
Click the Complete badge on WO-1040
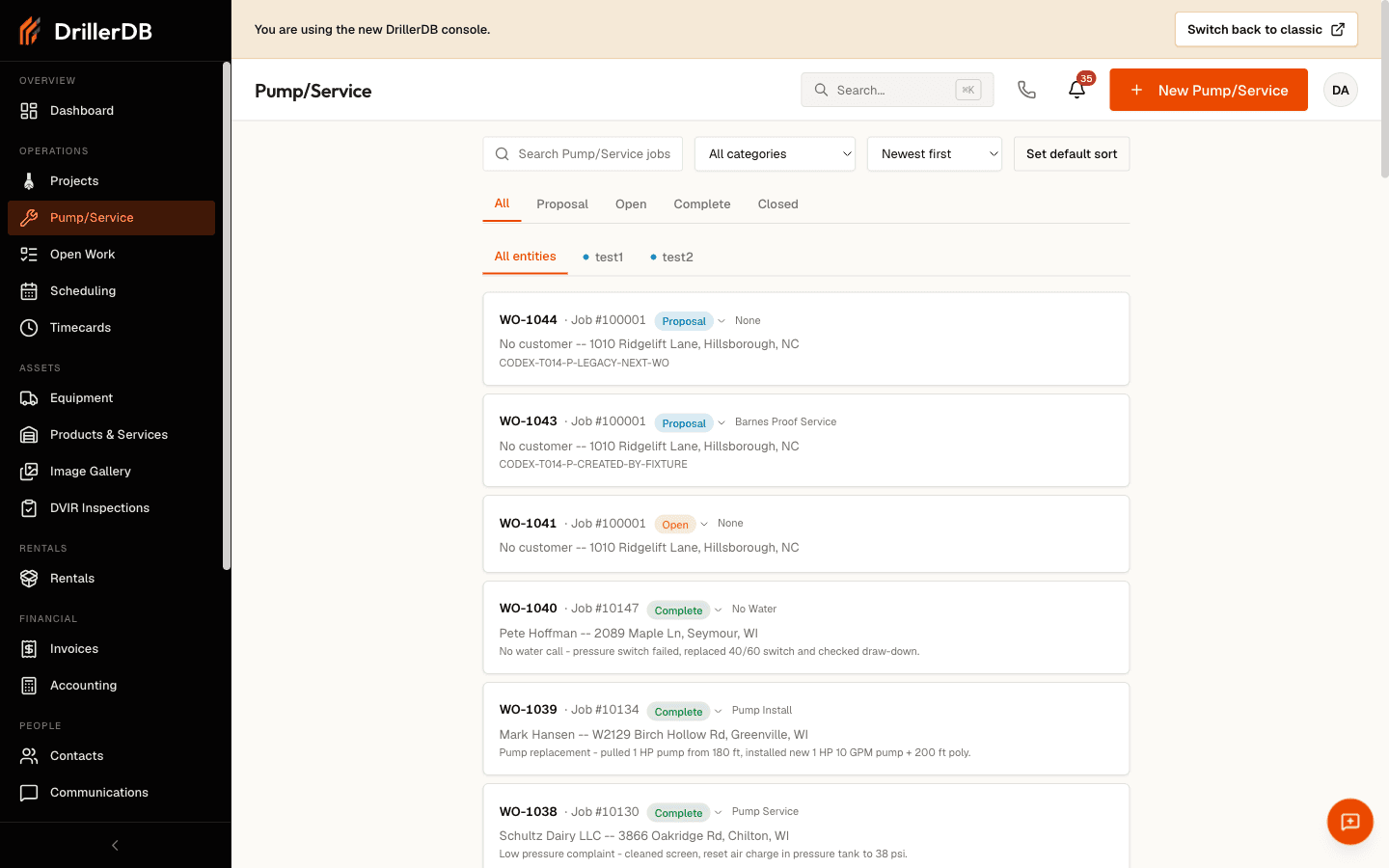pyautogui.click(x=678, y=610)
